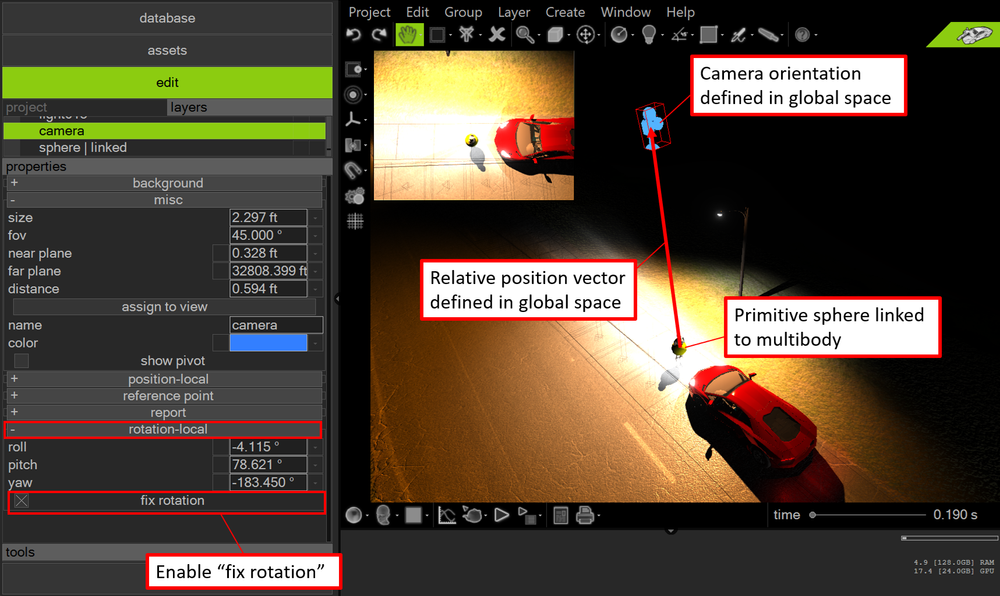Click the report sheet icon

click(561, 515)
